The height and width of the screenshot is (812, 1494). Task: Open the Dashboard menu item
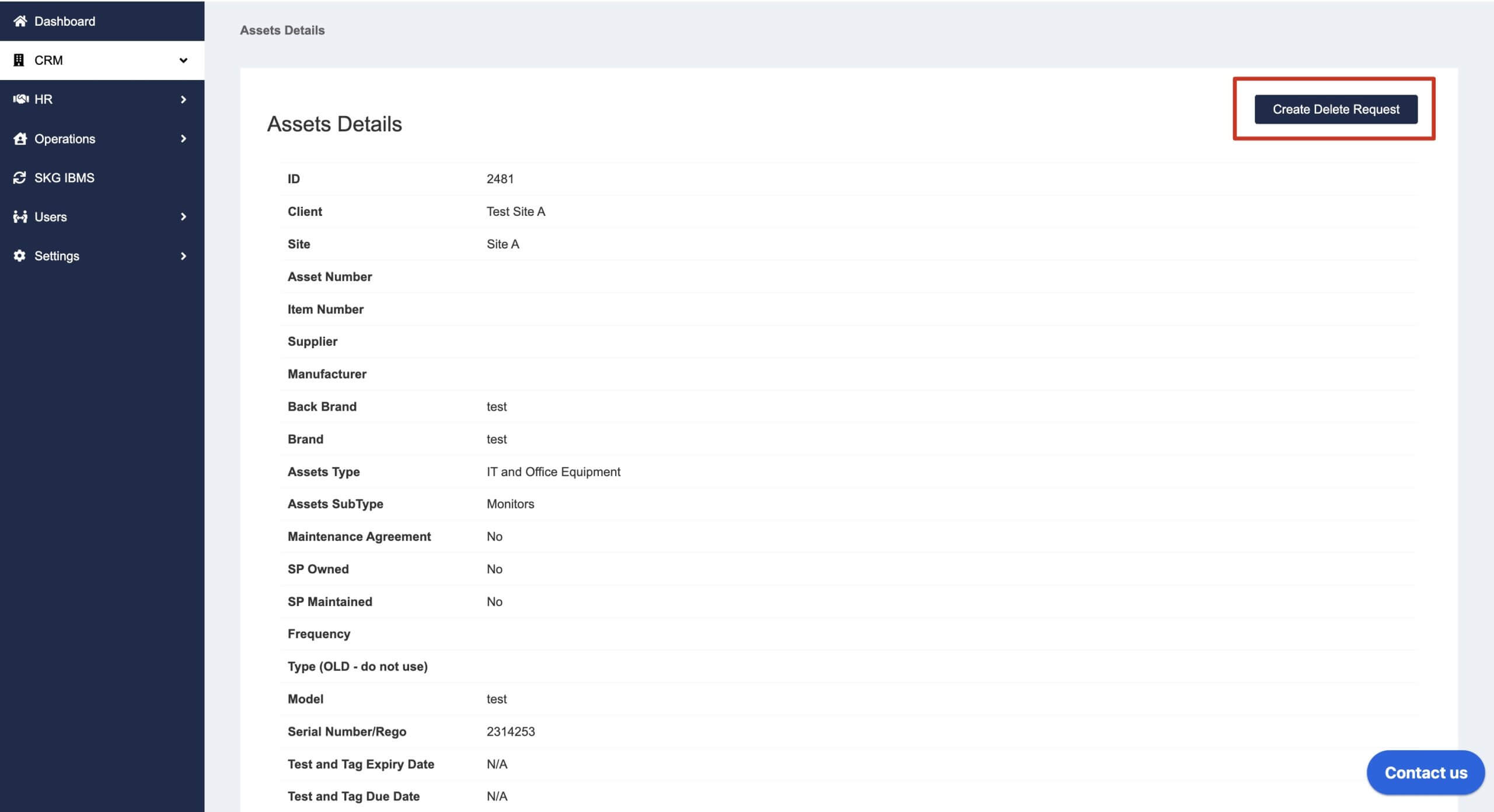click(102, 21)
